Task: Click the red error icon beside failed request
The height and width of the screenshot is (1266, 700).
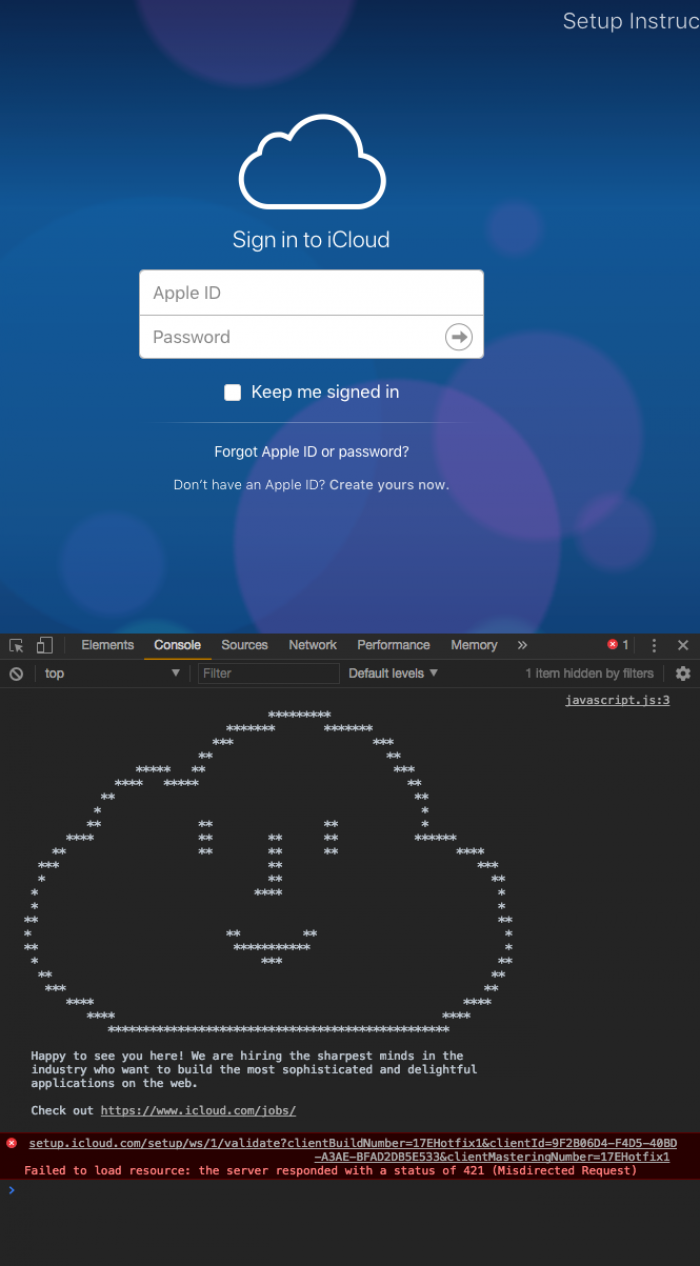Action: point(12,1143)
